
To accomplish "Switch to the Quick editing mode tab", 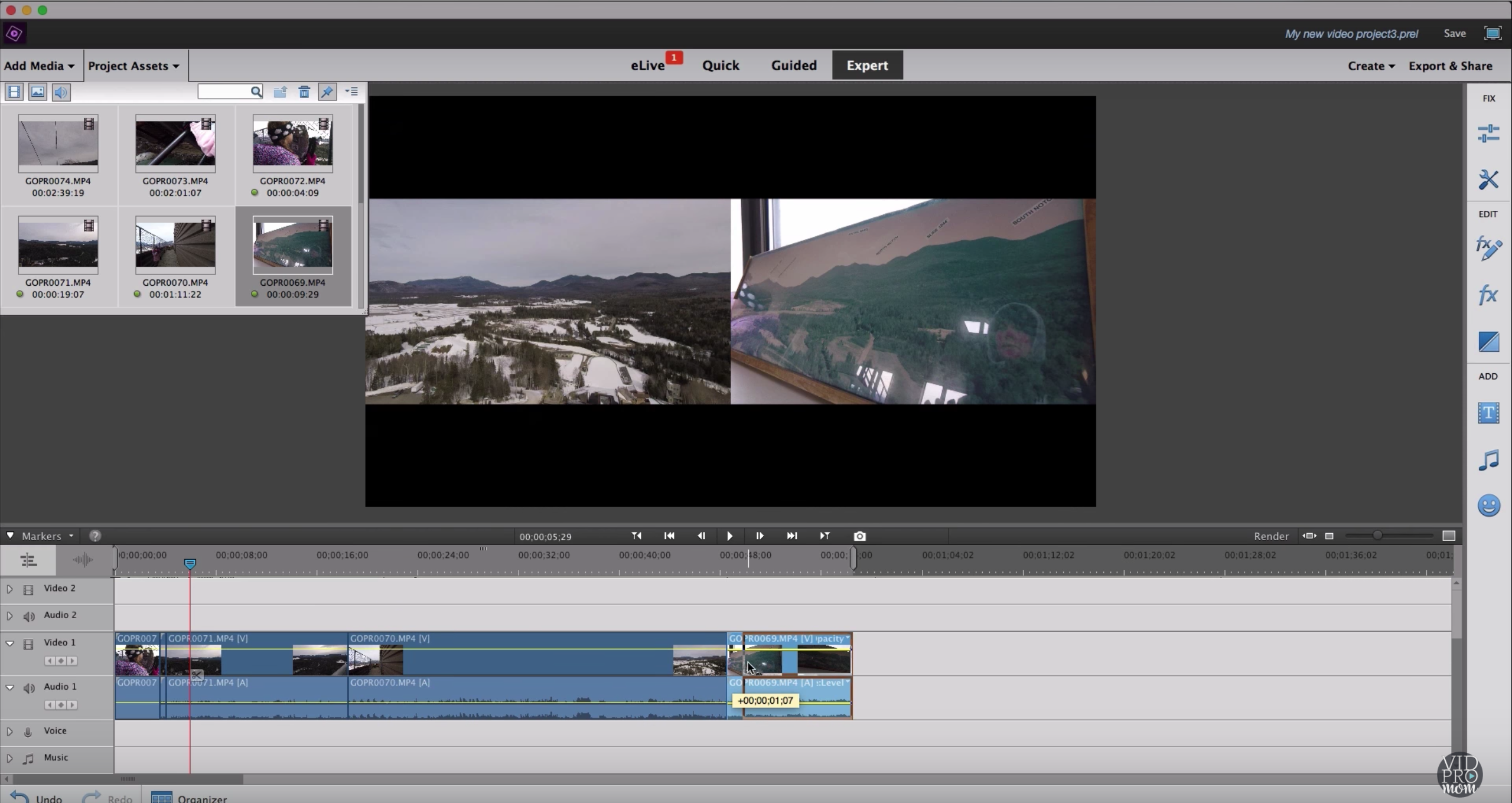I will pos(721,65).
